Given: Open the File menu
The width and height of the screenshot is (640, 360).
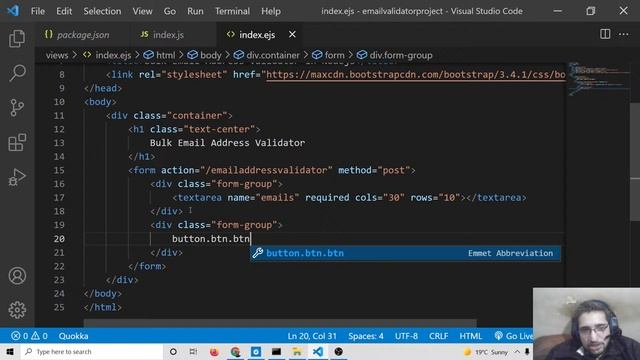Looking at the screenshot, I should pos(38,11).
